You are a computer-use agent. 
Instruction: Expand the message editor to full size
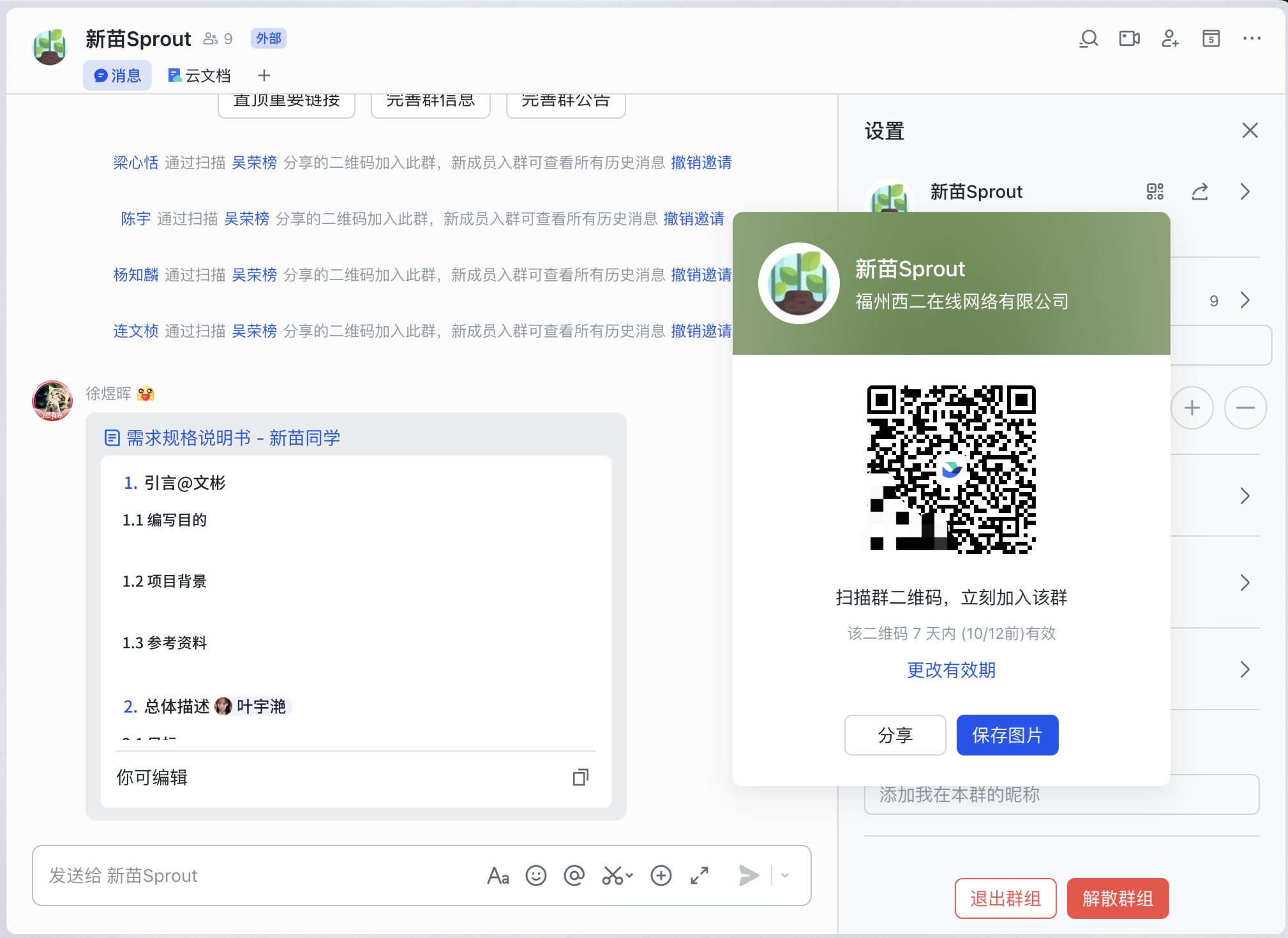[x=700, y=875]
